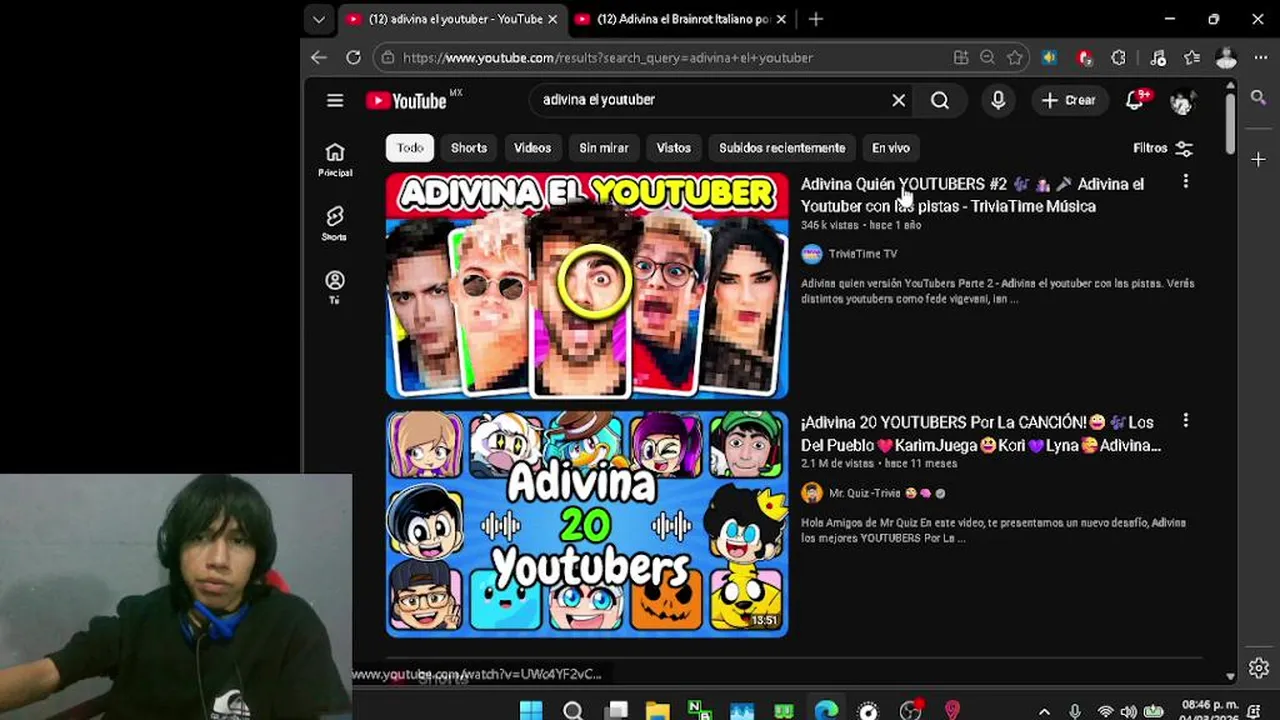Close the Adivina el Brainrot Italiano tab
Viewport: 1280px width, 720px height.
coord(781,19)
